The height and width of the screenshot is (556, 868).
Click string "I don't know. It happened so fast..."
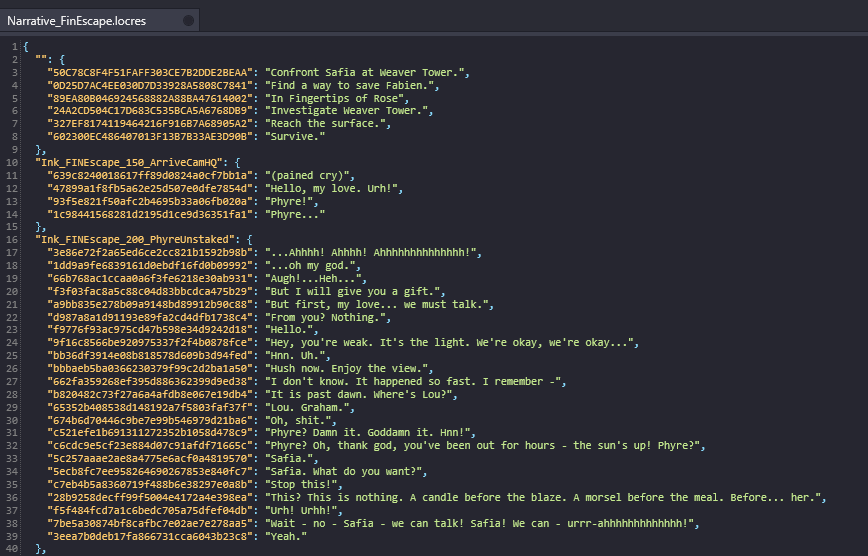coord(412,381)
